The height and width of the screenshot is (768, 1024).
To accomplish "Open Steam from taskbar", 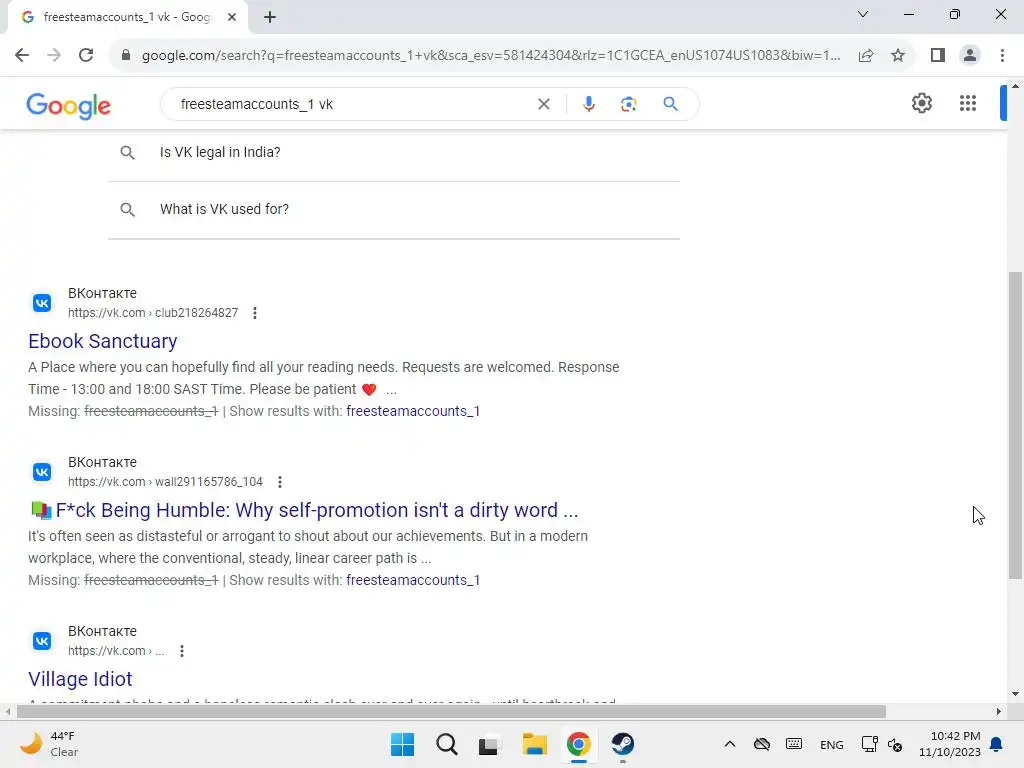I will pyautogui.click(x=622, y=744).
